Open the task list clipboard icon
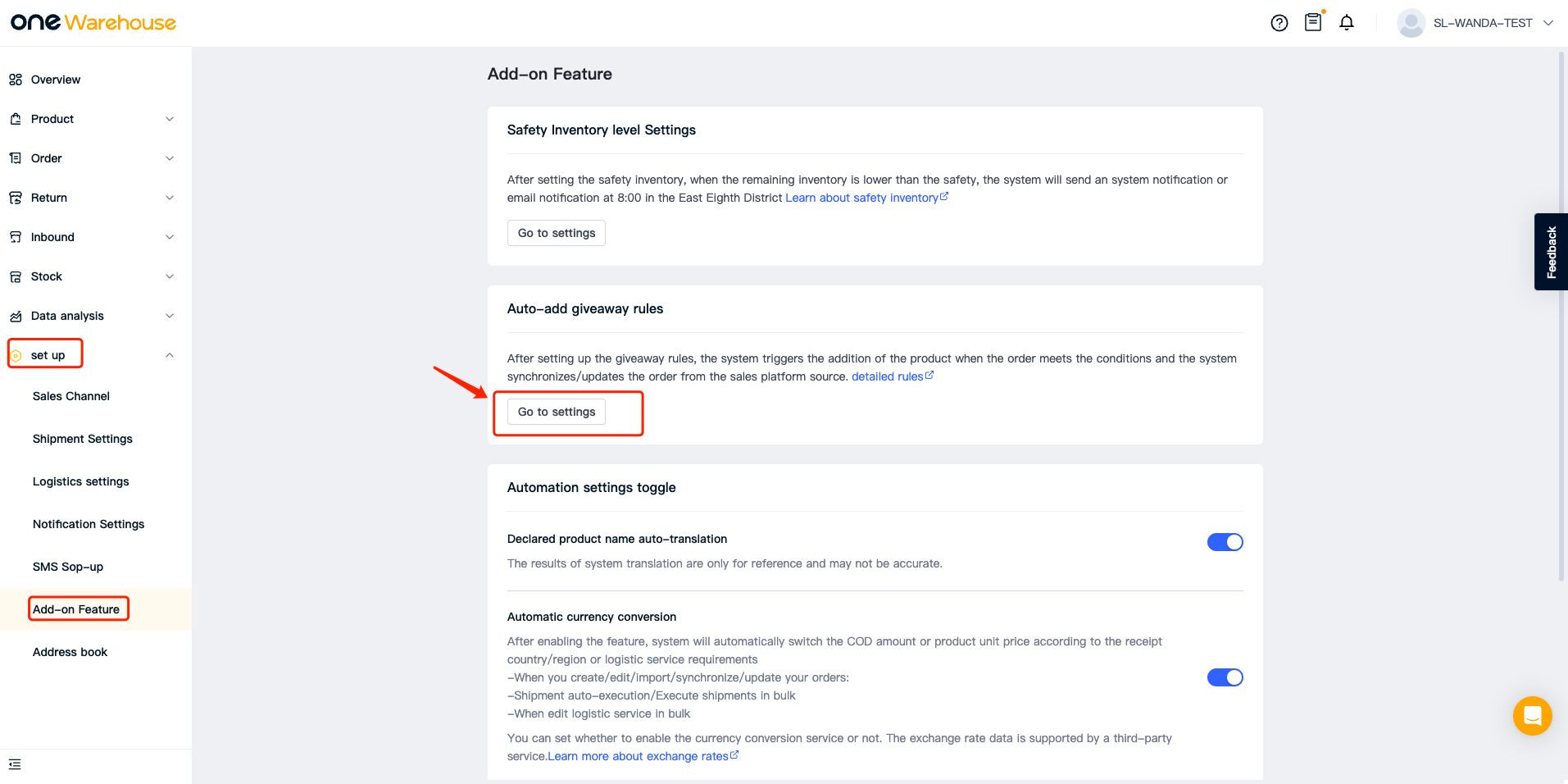1568x784 pixels. [x=1313, y=22]
